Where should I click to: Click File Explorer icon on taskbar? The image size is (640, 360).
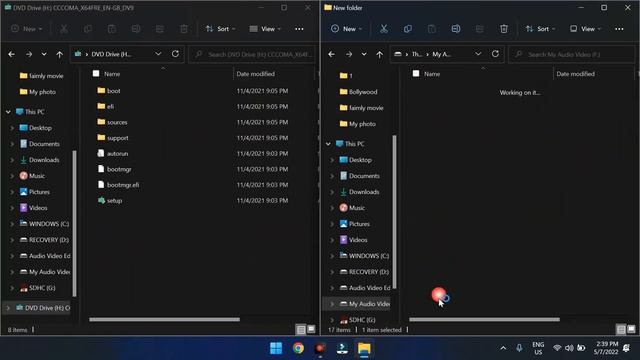coord(364,348)
